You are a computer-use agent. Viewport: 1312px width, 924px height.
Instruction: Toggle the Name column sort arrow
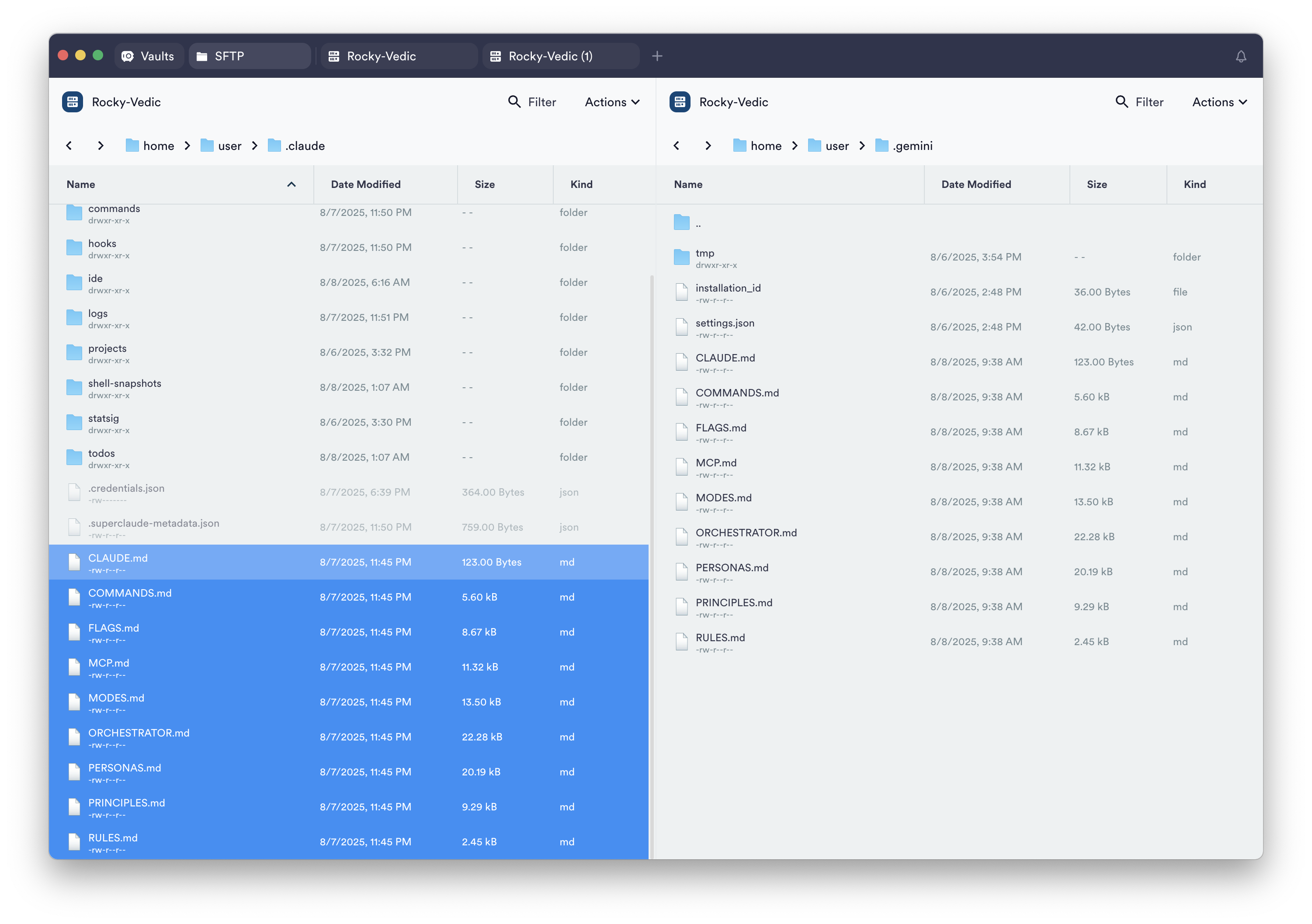[x=292, y=184]
